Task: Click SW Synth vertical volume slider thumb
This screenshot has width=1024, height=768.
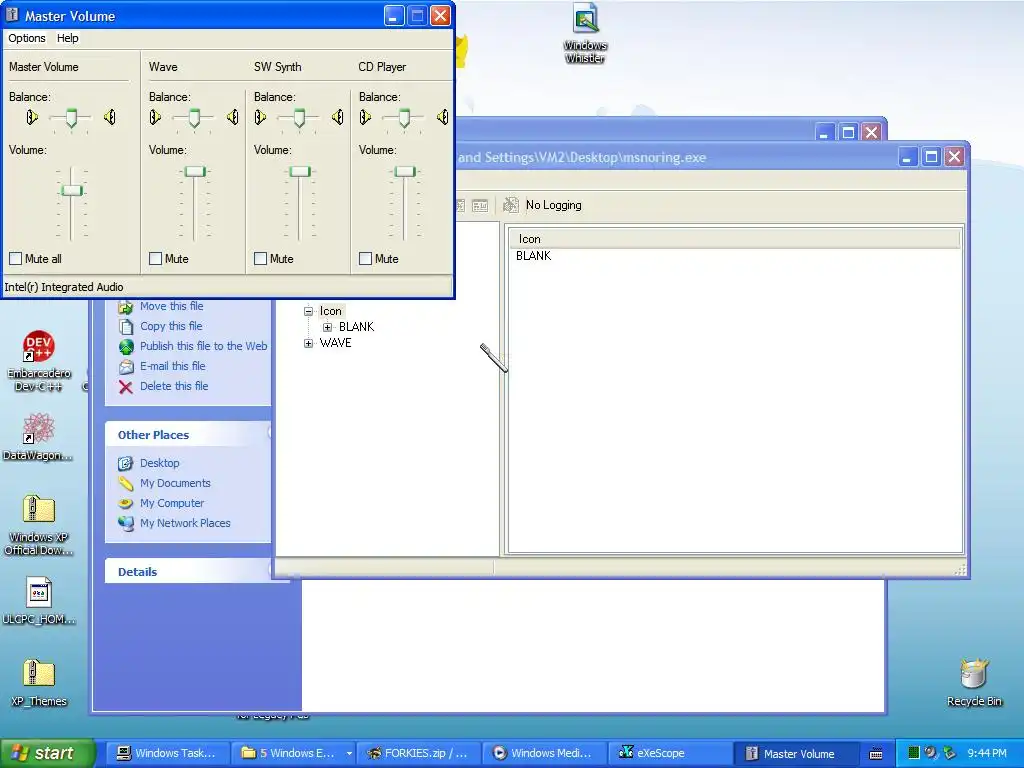Action: [x=300, y=172]
